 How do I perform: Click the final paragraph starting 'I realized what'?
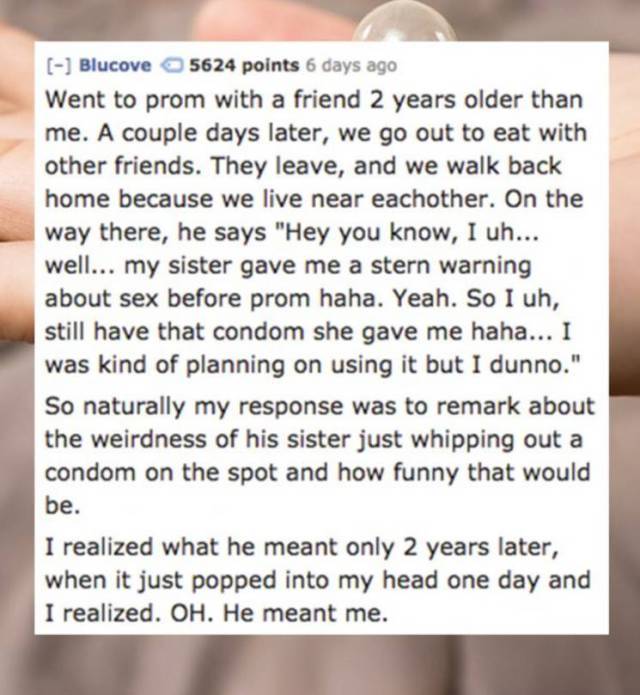click(x=318, y=580)
